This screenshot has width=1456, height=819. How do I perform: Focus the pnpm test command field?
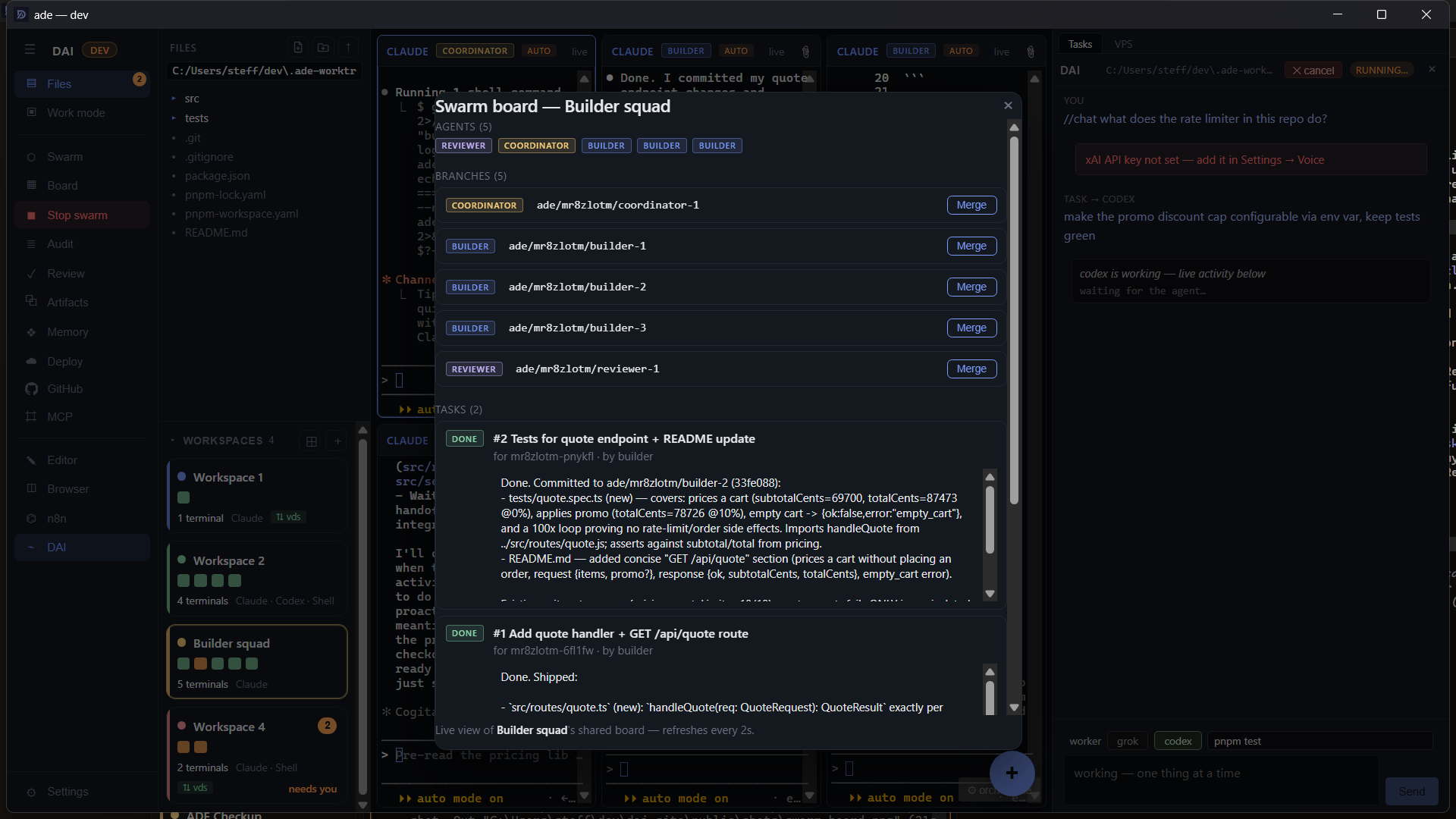1319,741
